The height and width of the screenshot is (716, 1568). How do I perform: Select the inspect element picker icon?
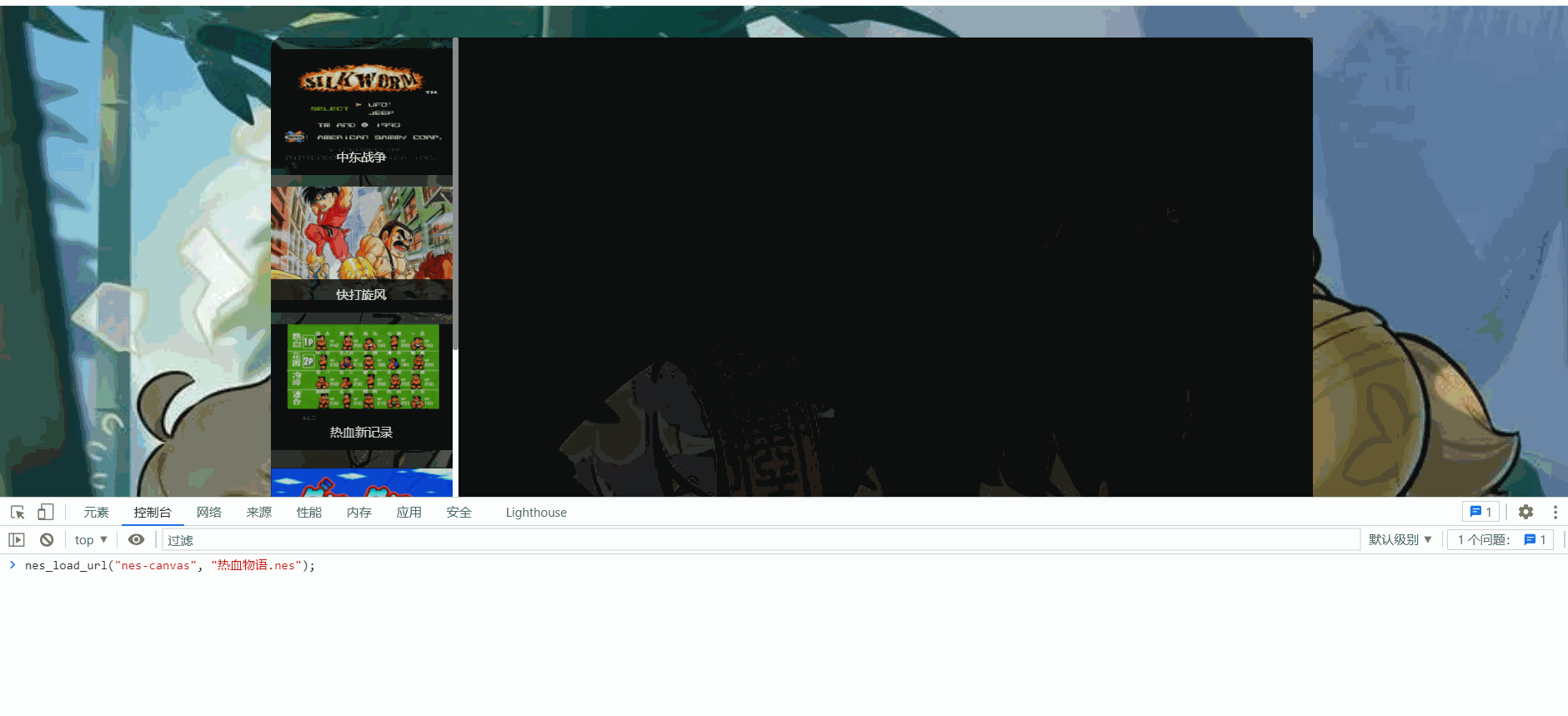point(18,512)
